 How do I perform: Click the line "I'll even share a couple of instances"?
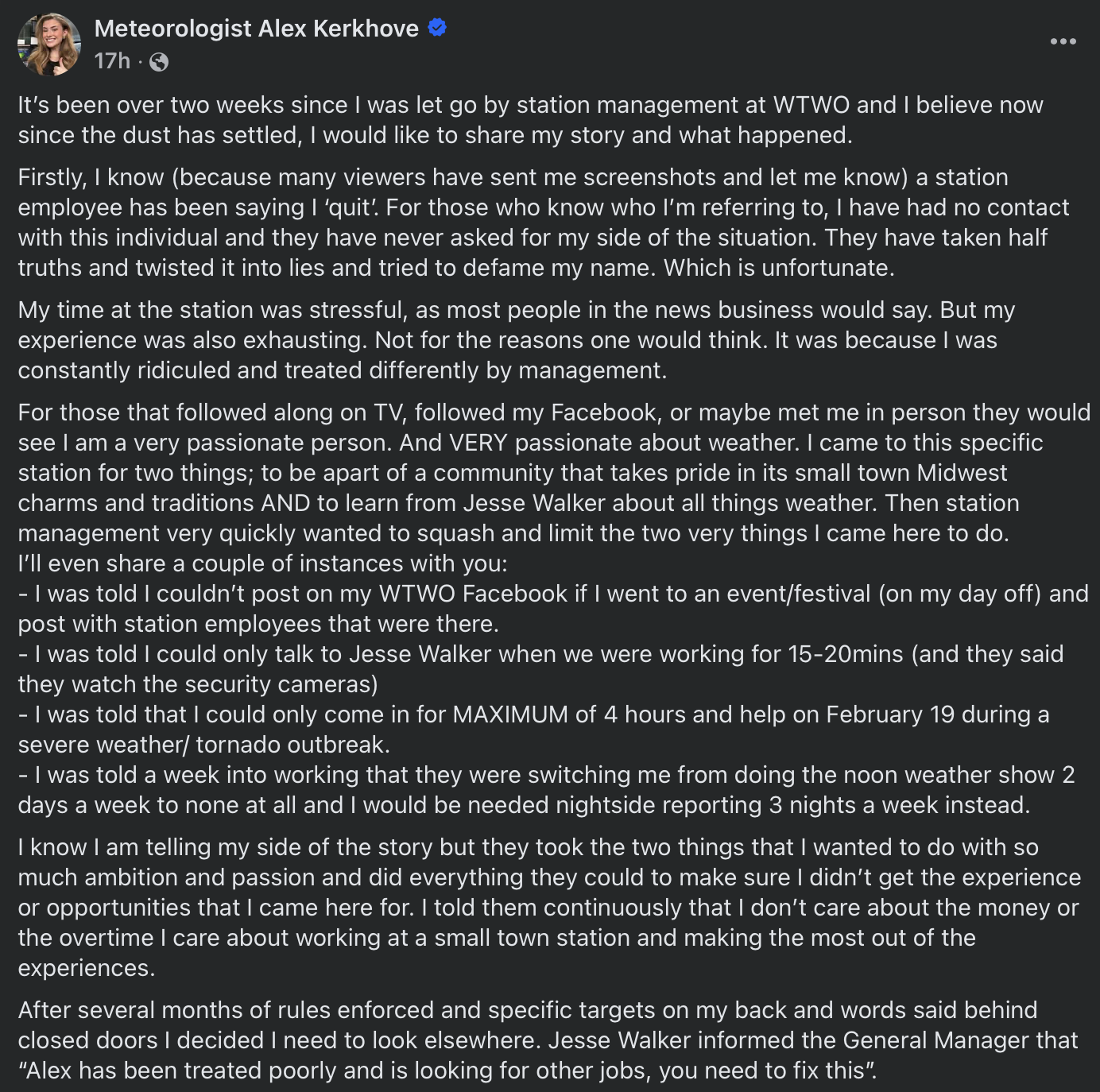click(x=262, y=563)
